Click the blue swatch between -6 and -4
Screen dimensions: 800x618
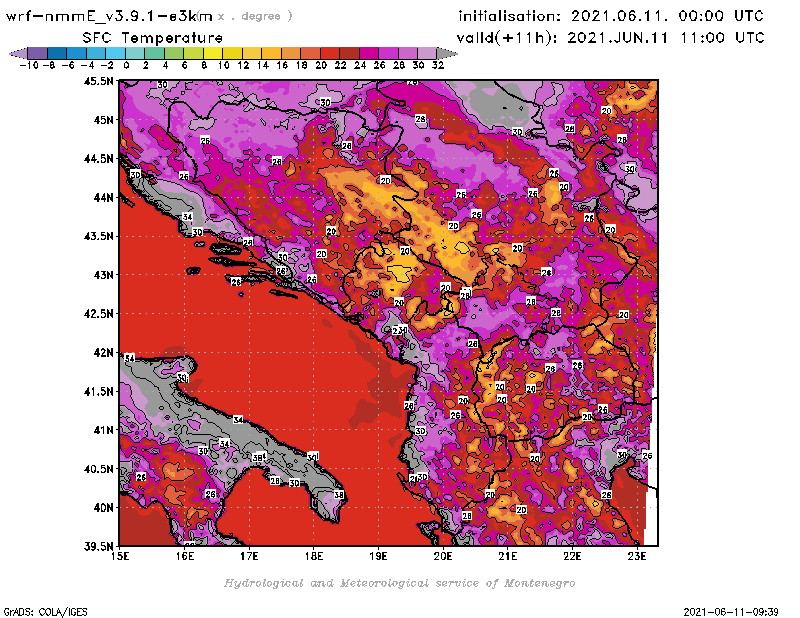click(x=77, y=54)
